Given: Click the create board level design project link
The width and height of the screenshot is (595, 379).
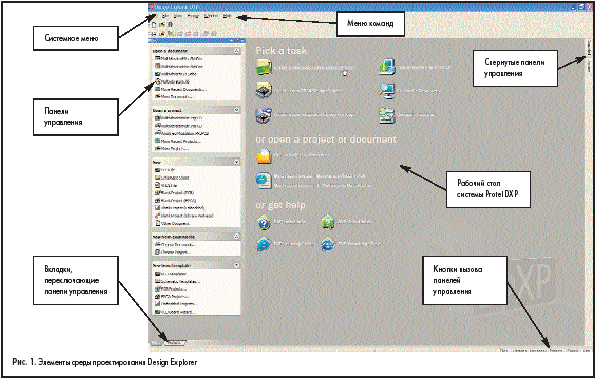Looking at the screenshot, I should [x=314, y=68].
